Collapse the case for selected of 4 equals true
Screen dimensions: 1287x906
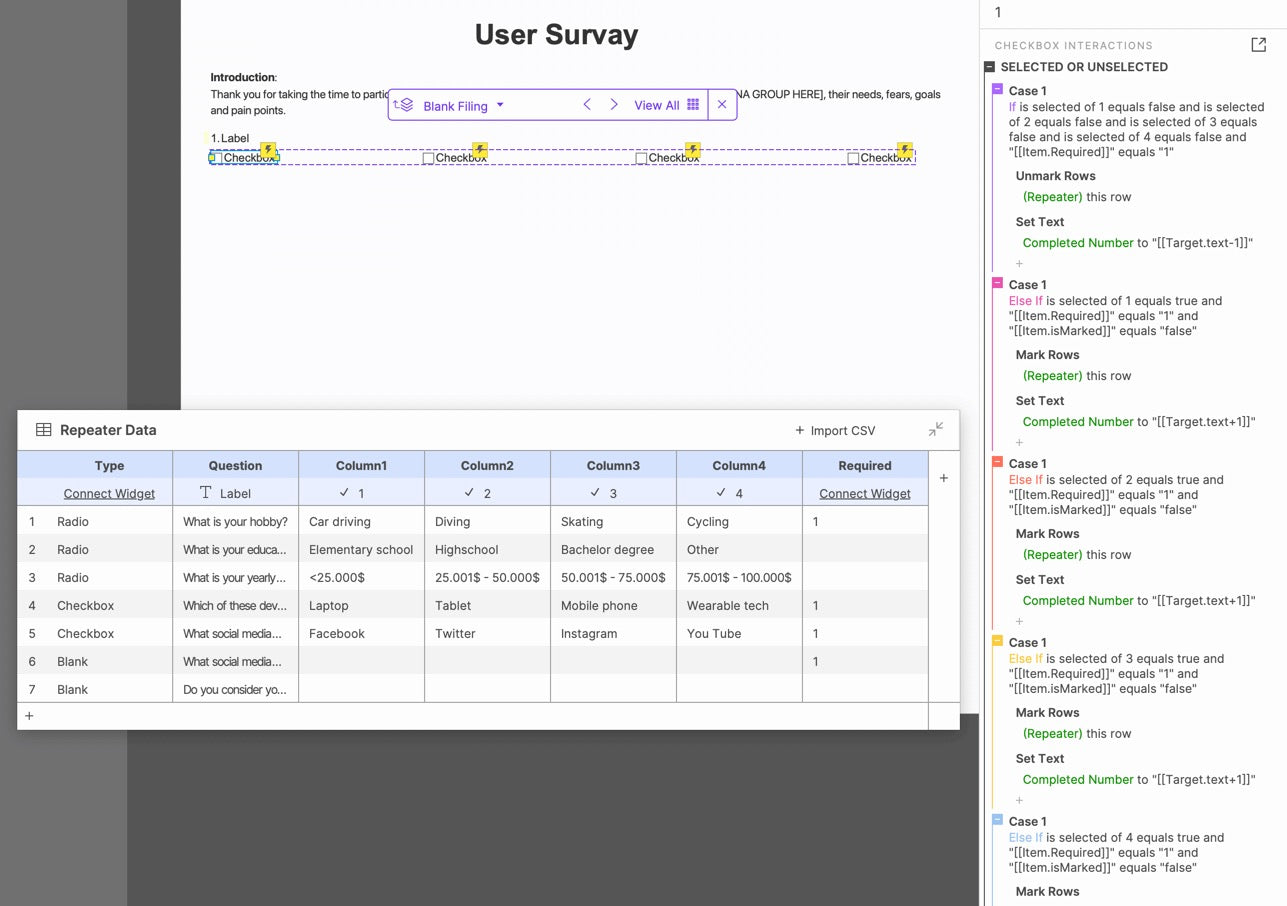click(x=997, y=821)
